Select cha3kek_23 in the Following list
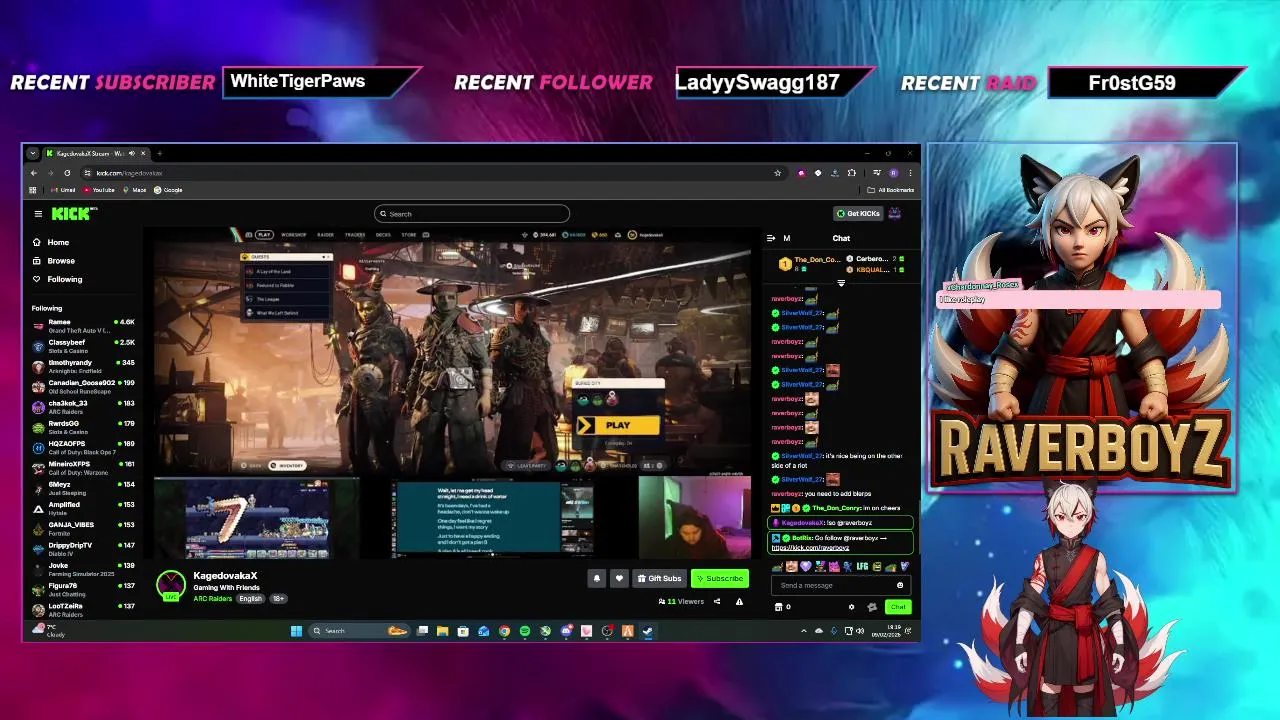This screenshot has height=720, width=1280. point(84,407)
